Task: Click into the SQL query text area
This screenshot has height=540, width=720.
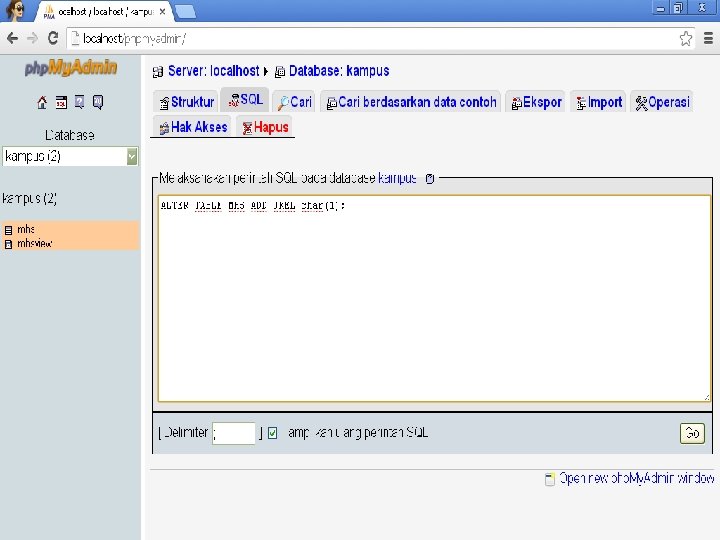Action: 434,298
